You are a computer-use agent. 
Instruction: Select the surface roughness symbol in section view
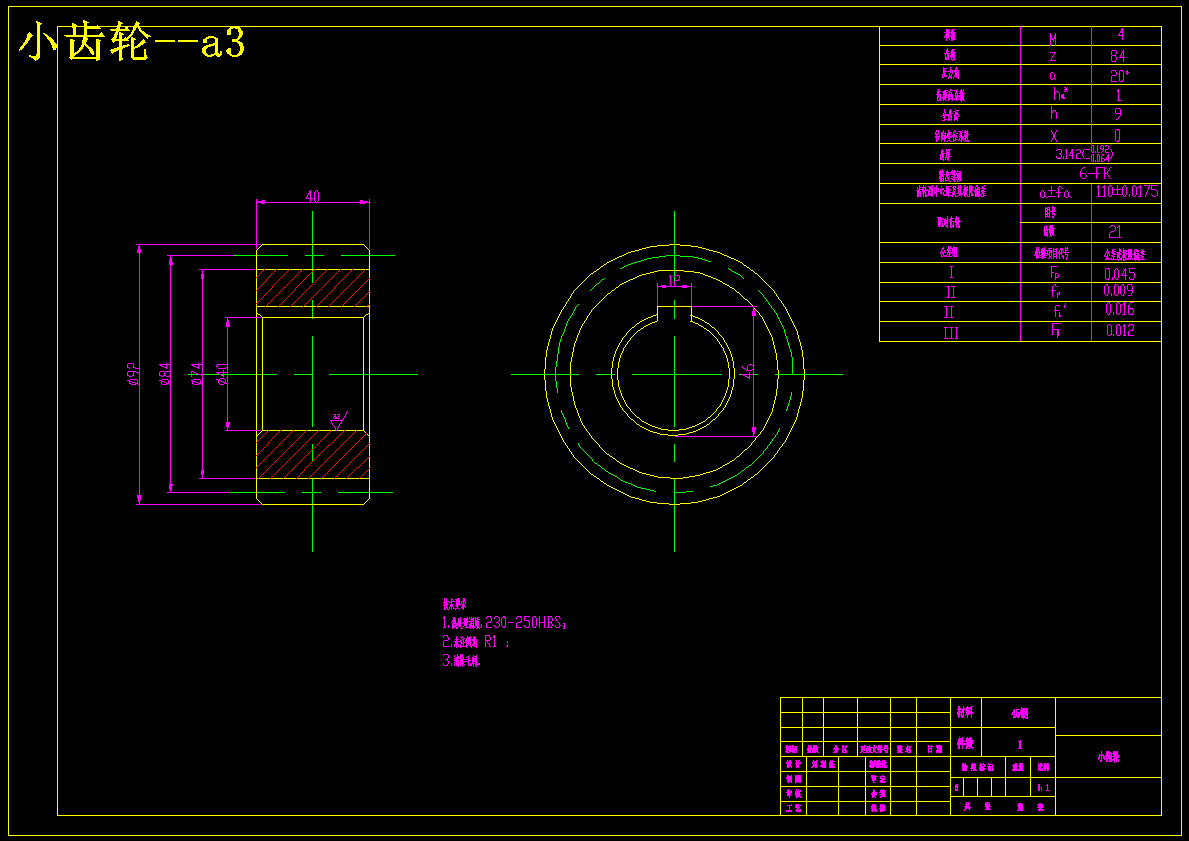(338, 421)
